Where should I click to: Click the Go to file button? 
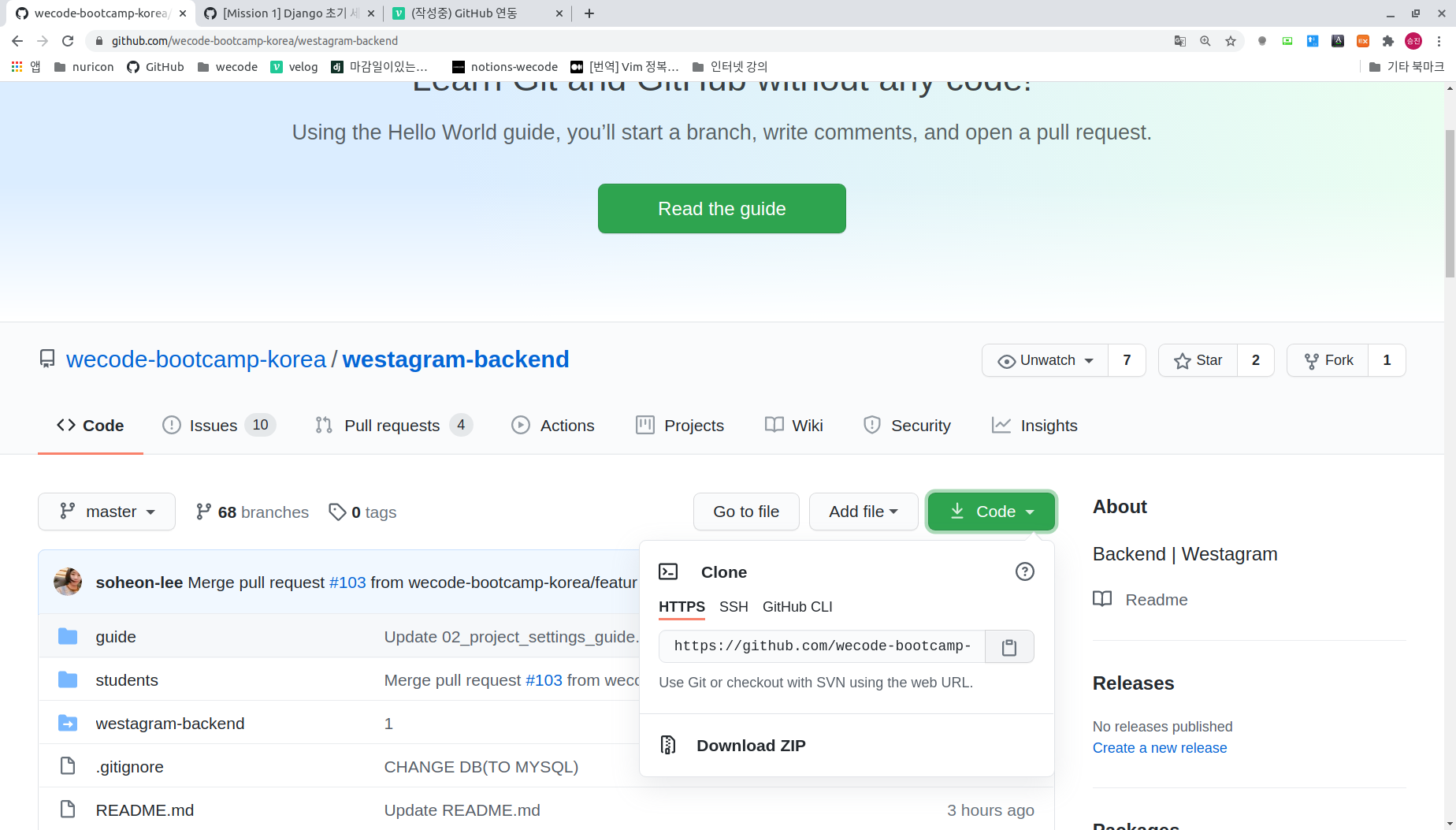click(x=746, y=512)
